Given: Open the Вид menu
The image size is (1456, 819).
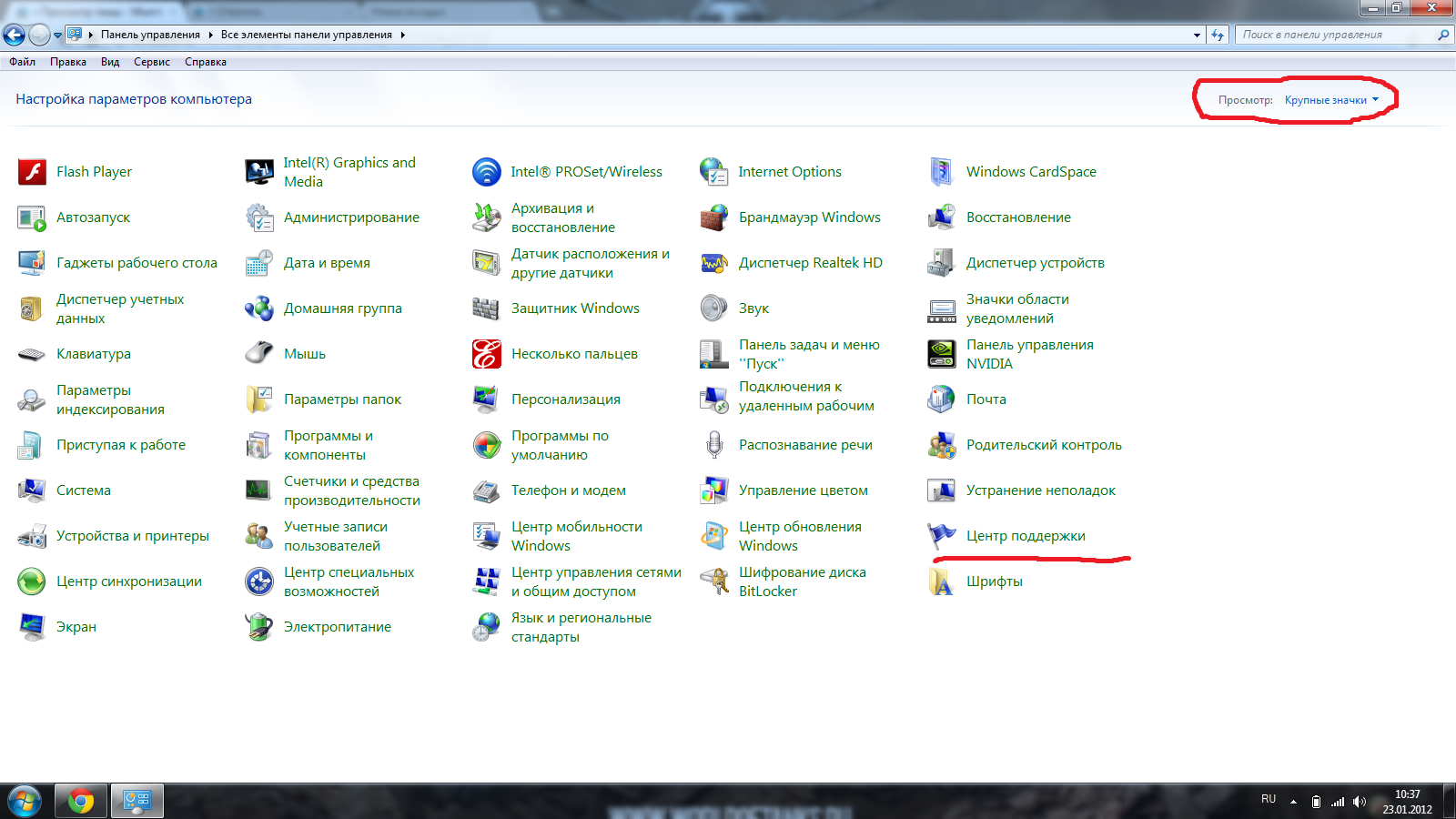Looking at the screenshot, I should coord(110,62).
